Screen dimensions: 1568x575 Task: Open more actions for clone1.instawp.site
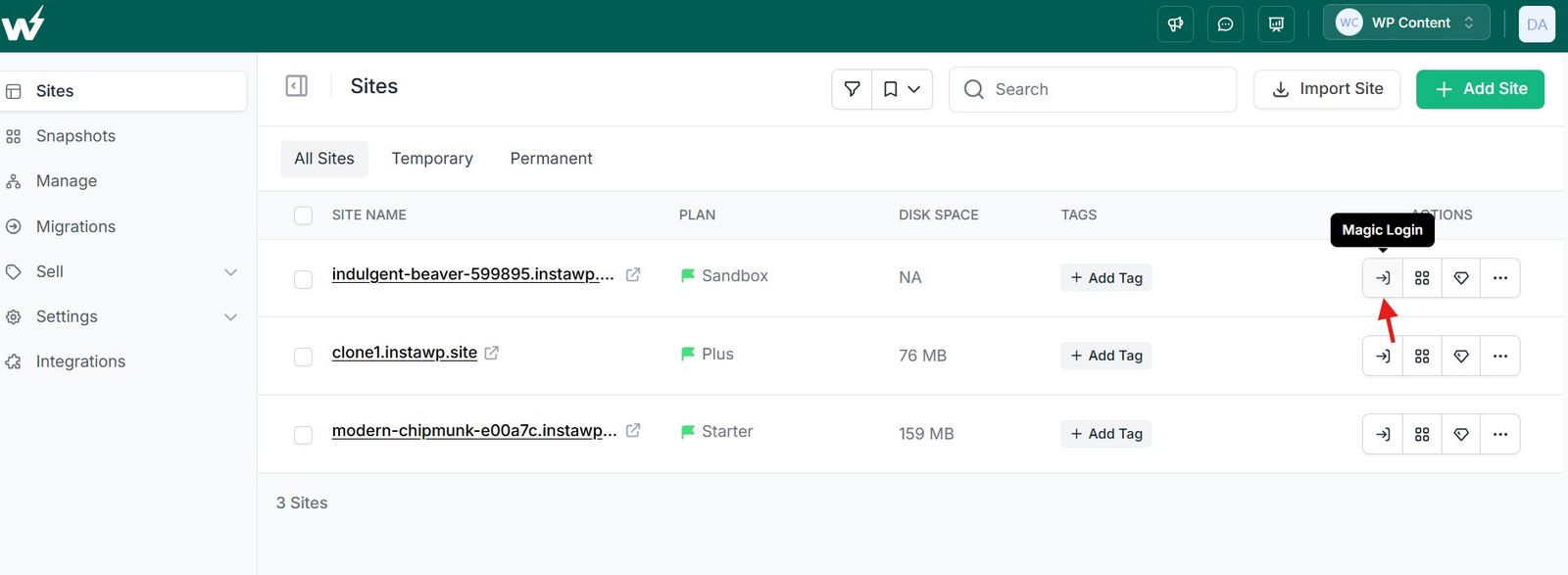[x=1500, y=357]
